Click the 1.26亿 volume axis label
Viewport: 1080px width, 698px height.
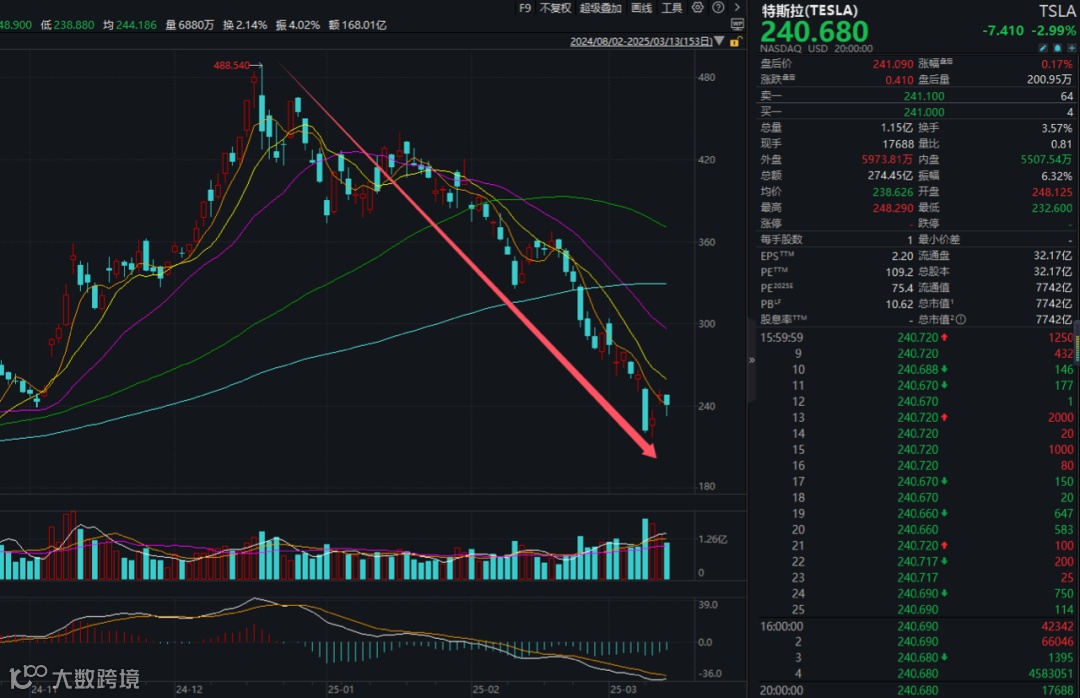pyautogui.click(x=712, y=539)
